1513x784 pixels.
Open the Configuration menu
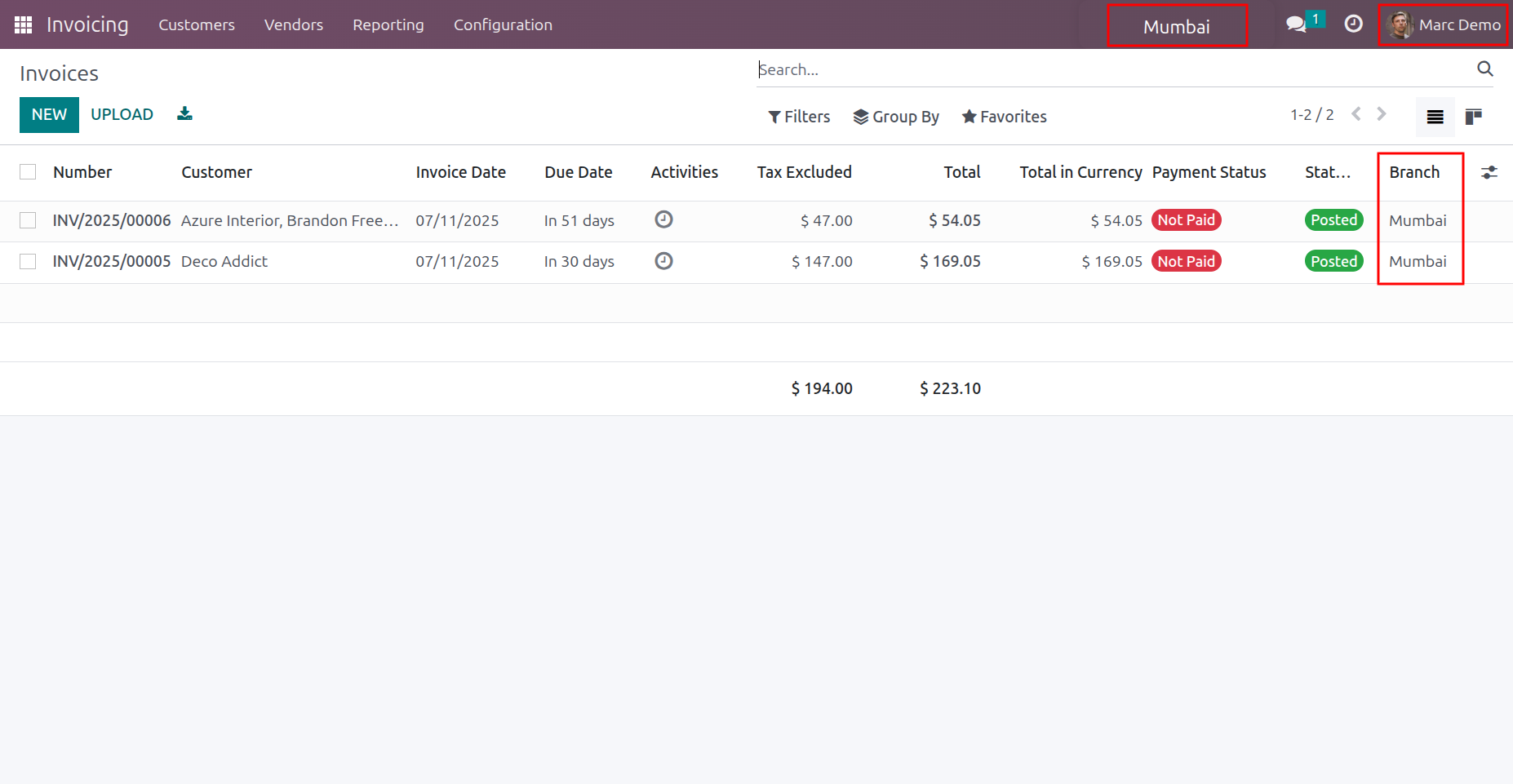point(503,24)
